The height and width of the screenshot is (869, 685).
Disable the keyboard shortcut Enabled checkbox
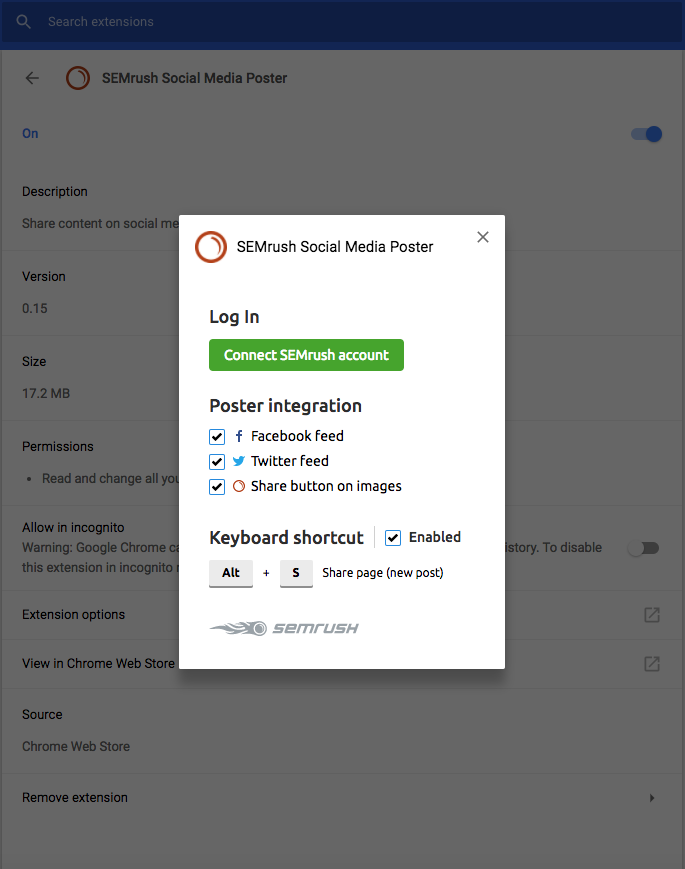(x=393, y=538)
